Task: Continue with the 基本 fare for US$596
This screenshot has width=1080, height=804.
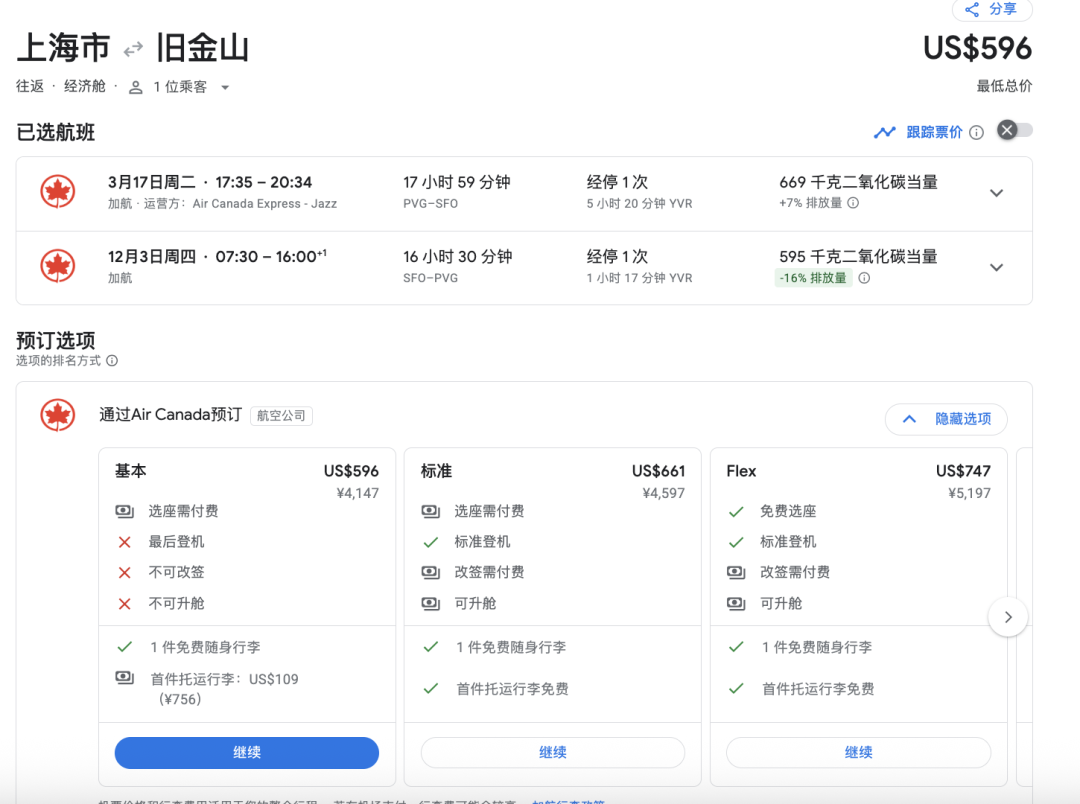Action: click(x=247, y=752)
